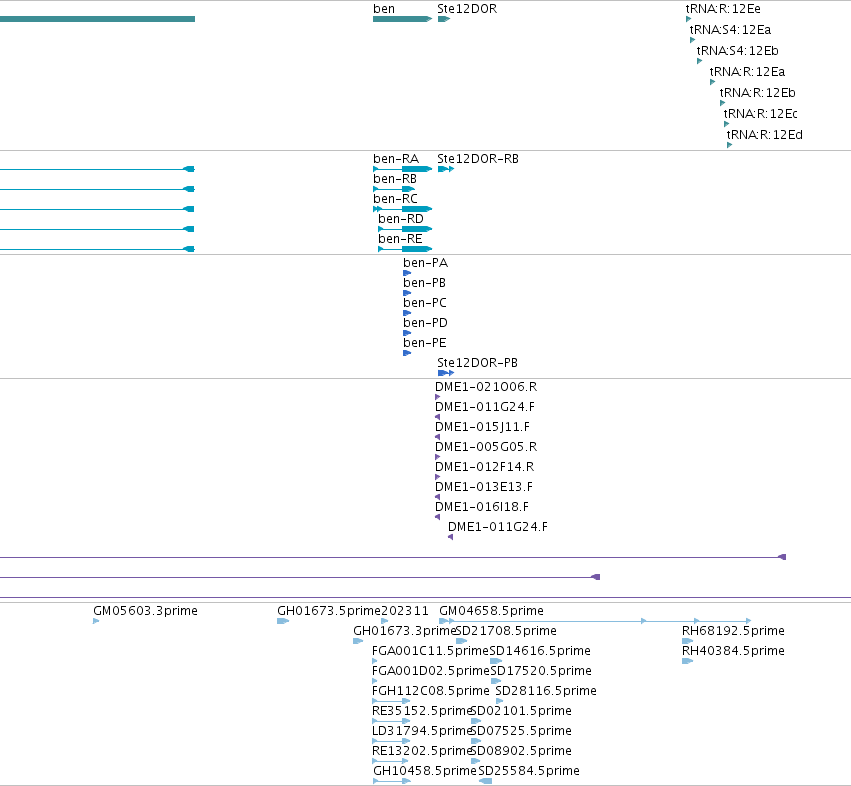Select the ben-RE transcript label
The height and width of the screenshot is (786, 851).
pyautogui.click(x=400, y=239)
